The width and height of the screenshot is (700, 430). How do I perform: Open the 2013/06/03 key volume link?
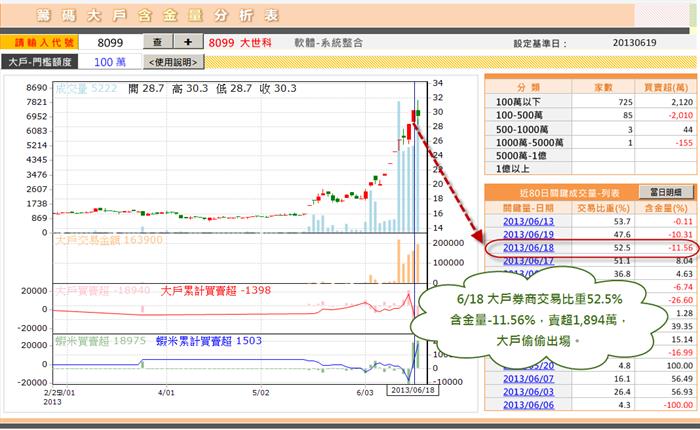pyautogui.click(x=528, y=392)
